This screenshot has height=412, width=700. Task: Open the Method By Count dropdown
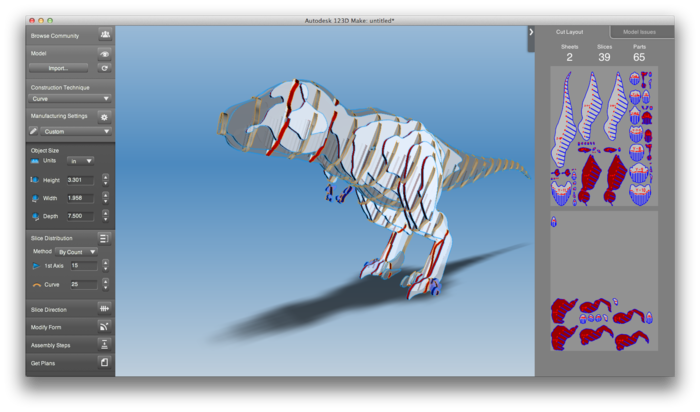[x=77, y=252]
